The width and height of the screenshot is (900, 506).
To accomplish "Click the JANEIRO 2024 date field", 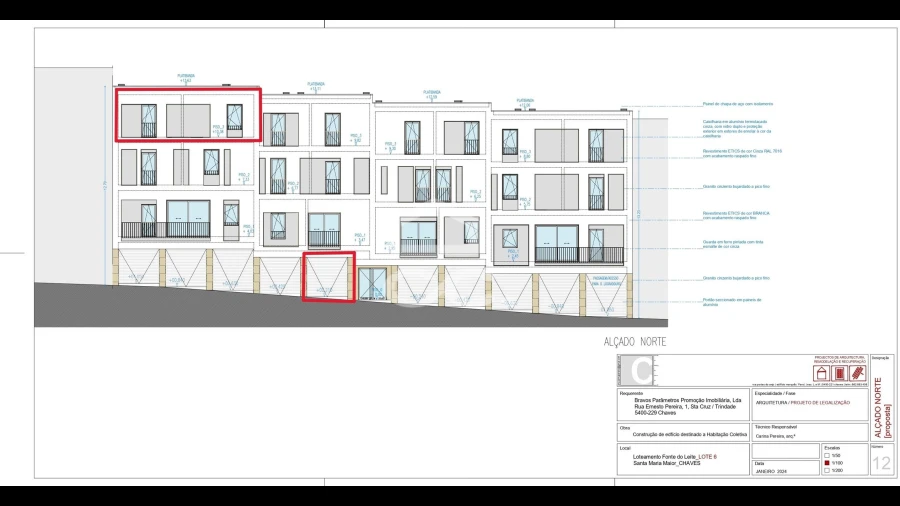I will click(x=774, y=470).
